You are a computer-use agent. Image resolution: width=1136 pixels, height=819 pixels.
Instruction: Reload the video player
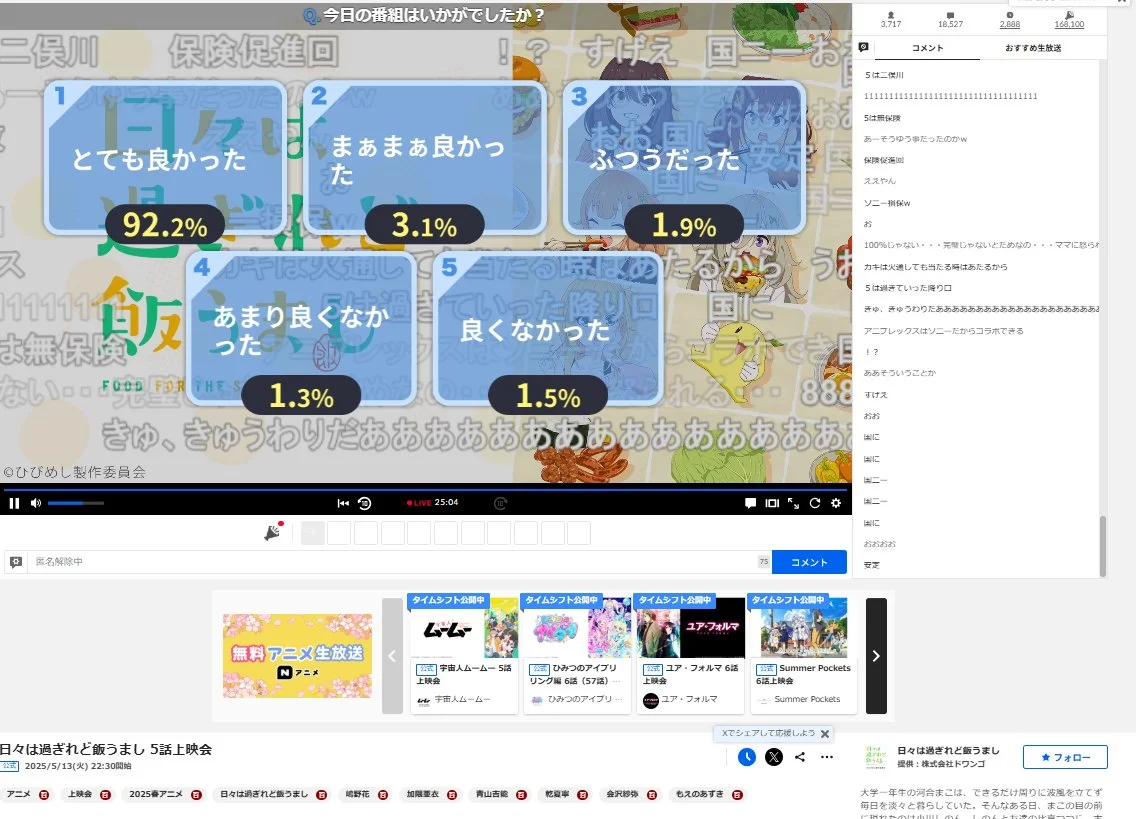pyautogui.click(x=815, y=503)
